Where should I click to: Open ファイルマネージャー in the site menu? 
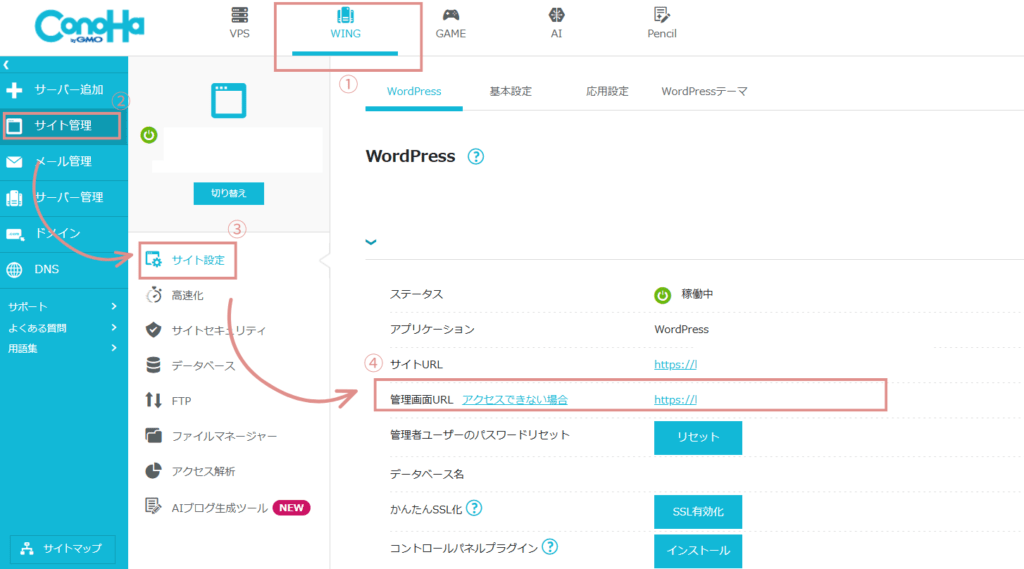pos(224,436)
